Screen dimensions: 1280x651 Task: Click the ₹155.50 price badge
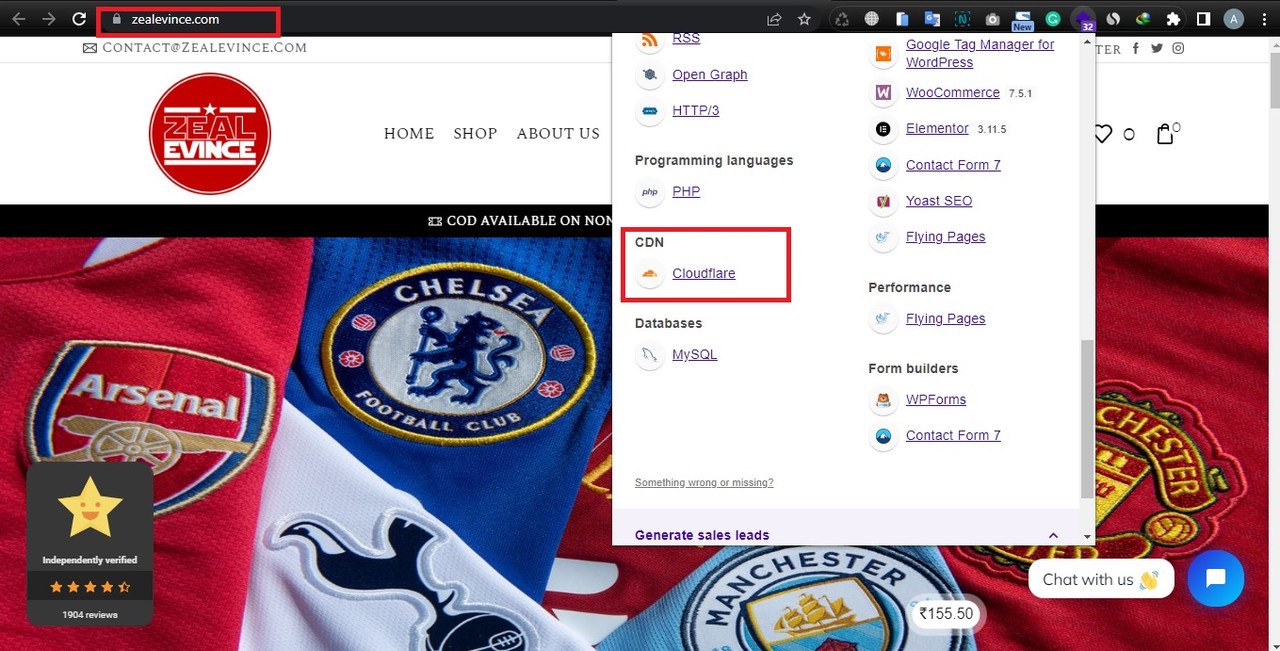(x=946, y=614)
